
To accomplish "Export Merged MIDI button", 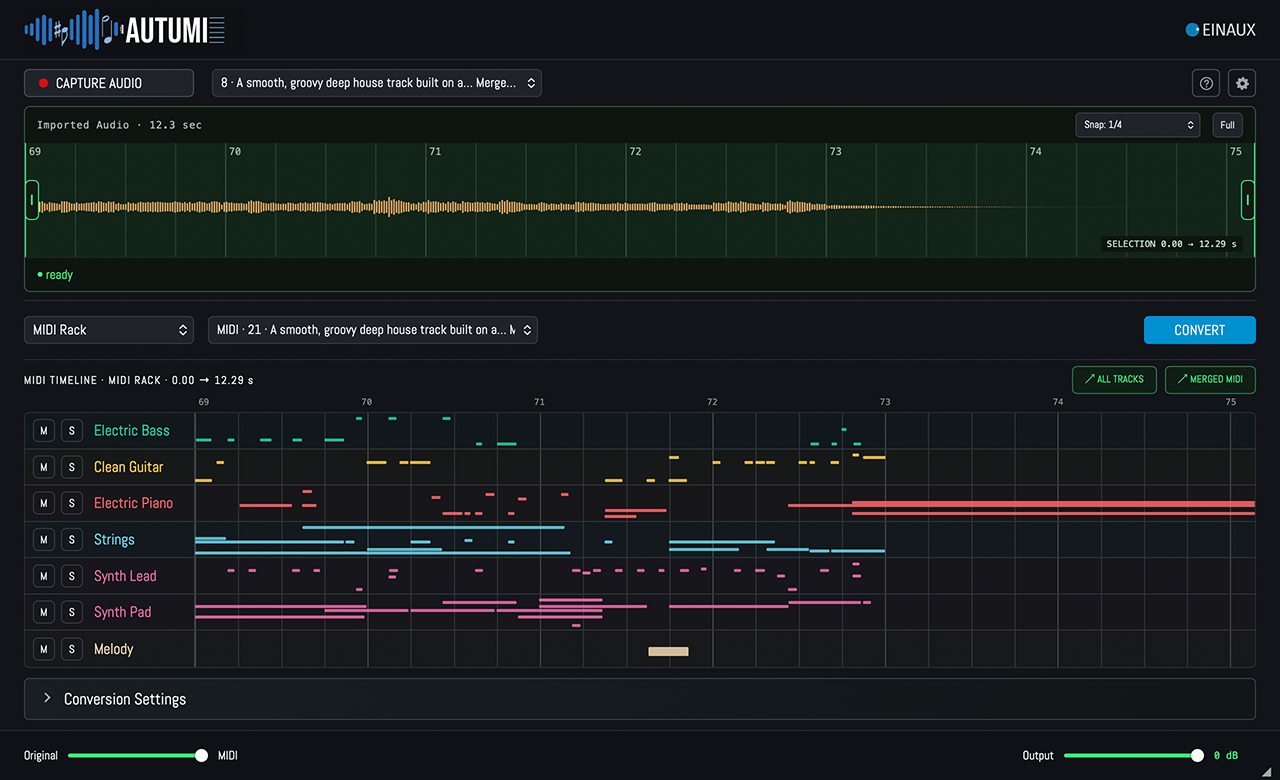I will pos(1210,379).
